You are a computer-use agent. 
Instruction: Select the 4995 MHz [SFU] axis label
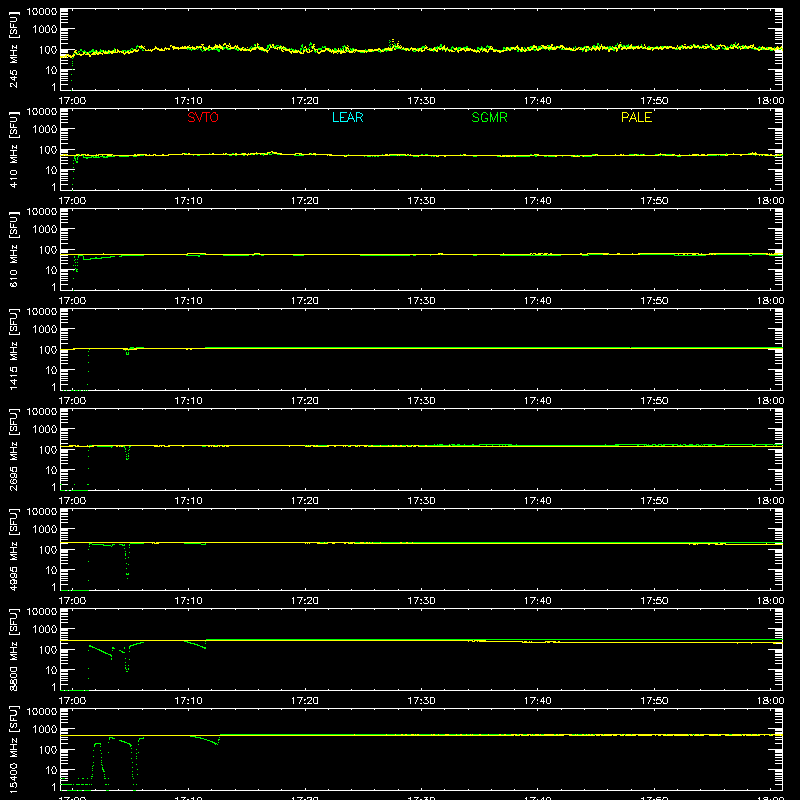coord(14,549)
